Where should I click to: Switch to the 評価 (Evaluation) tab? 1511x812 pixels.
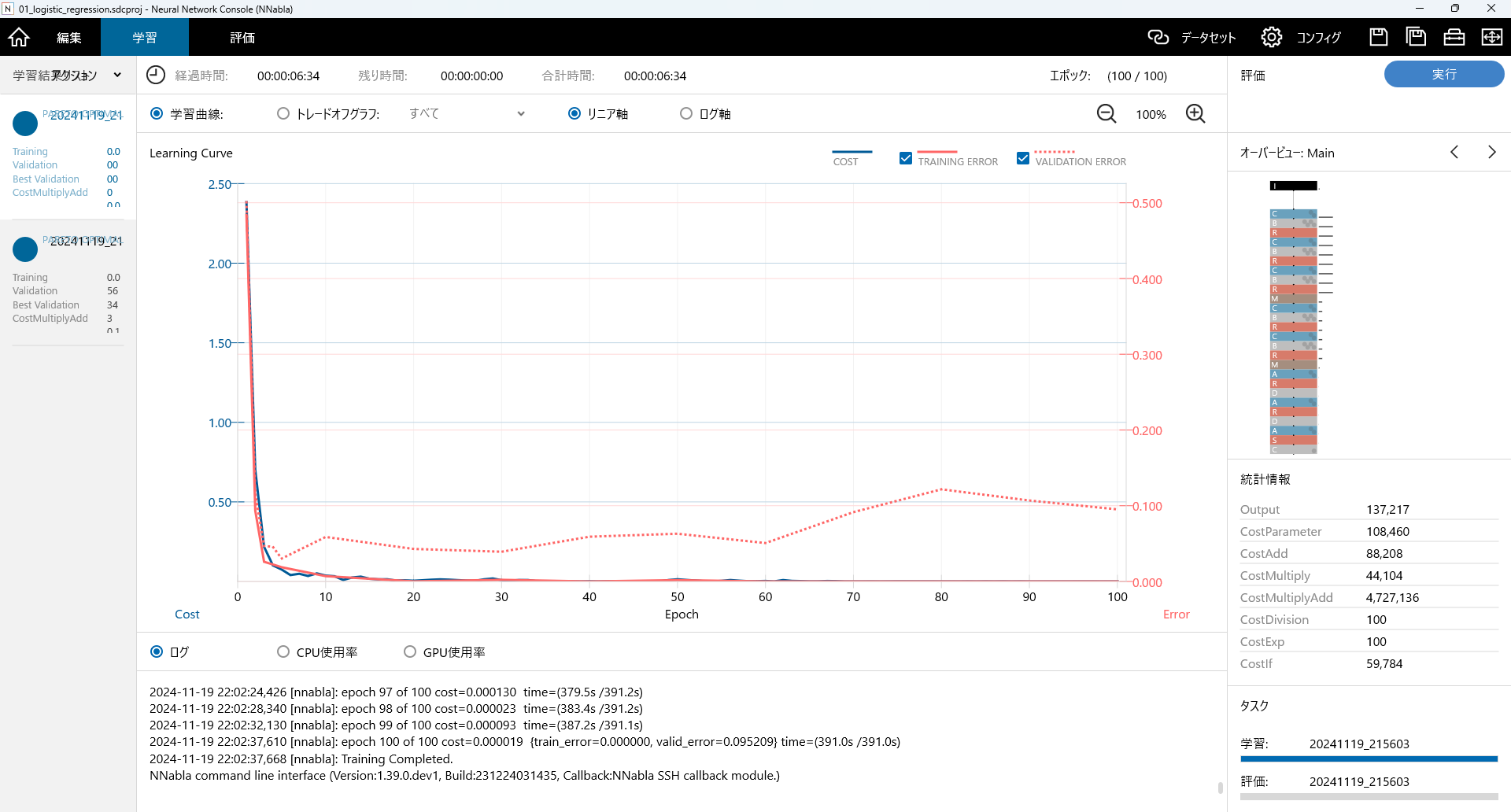click(242, 37)
